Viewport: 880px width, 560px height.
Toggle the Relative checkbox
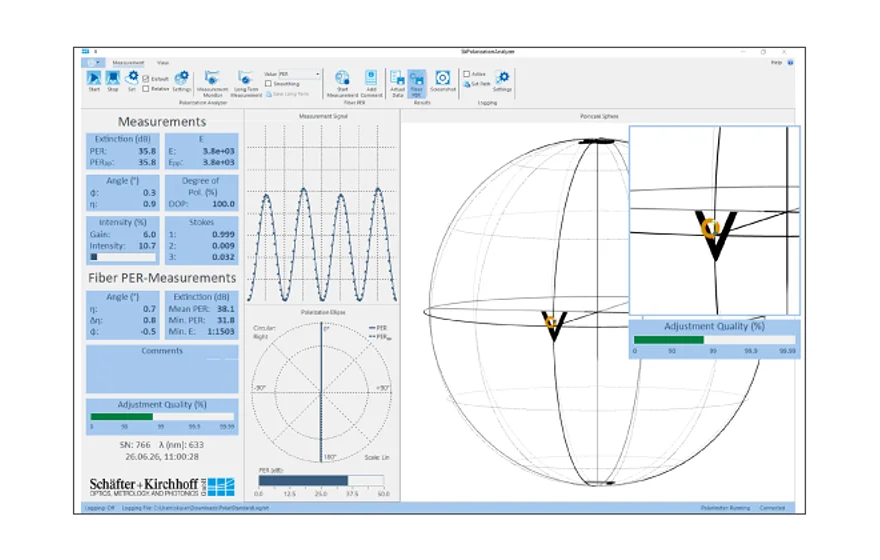point(146,89)
